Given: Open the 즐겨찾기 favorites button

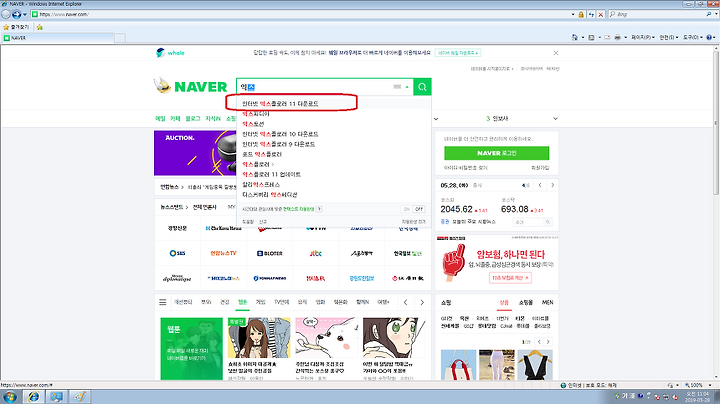Looking at the screenshot, I should pyautogui.click(x=16, y=27).
